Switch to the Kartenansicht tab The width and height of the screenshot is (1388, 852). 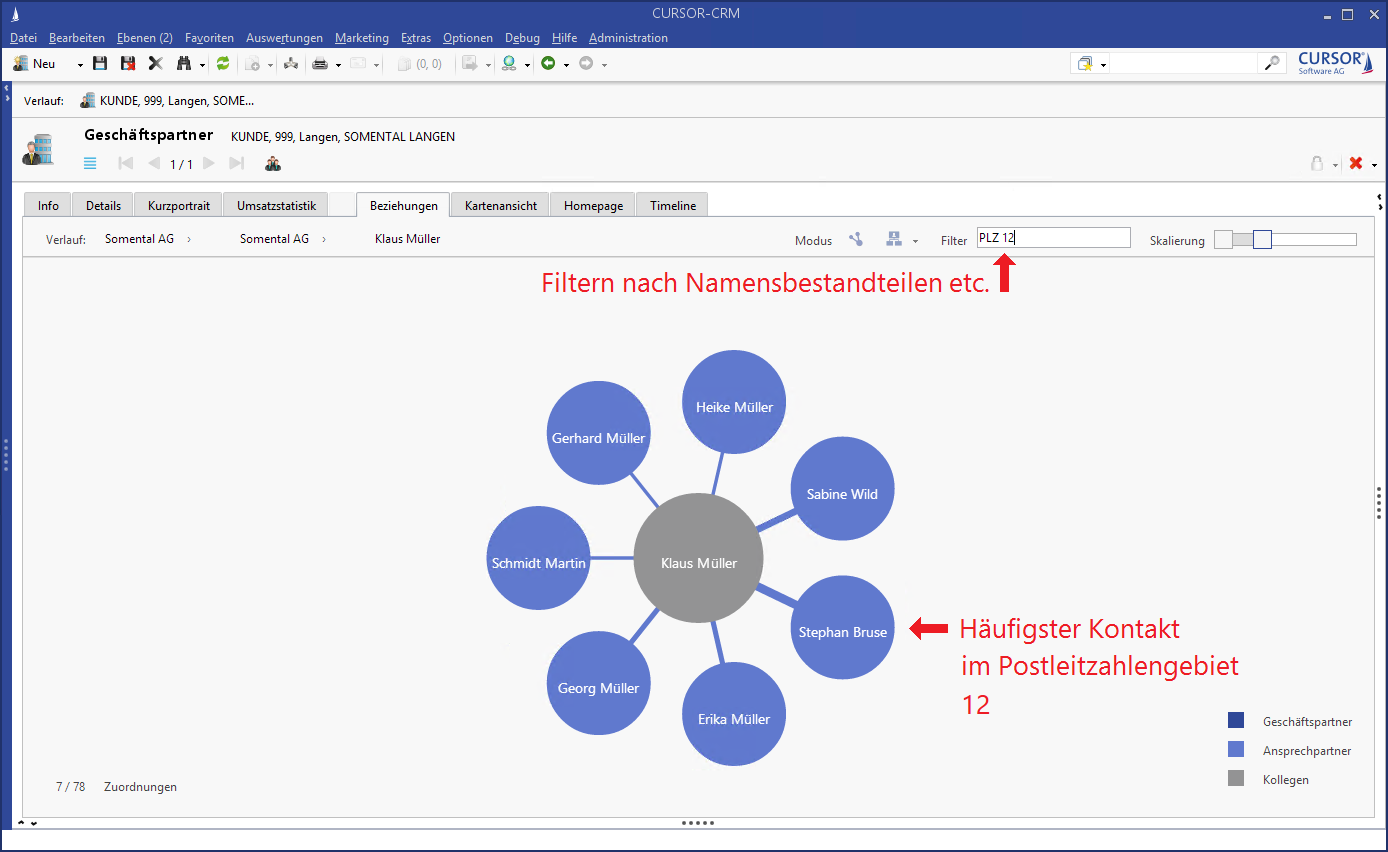point(500,205)
